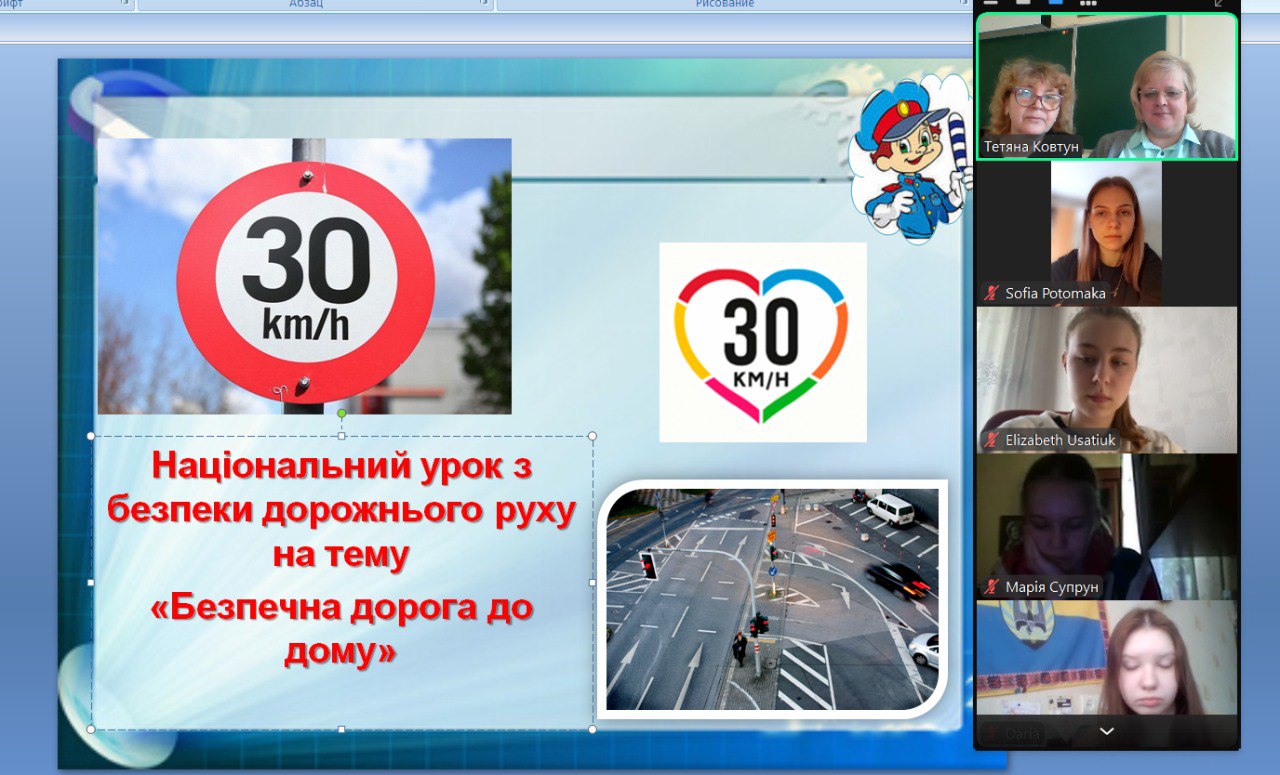This screenshot has width=1280, height=775.
Task: Click the green rotation handle above text box
Action: pos(342,413)
